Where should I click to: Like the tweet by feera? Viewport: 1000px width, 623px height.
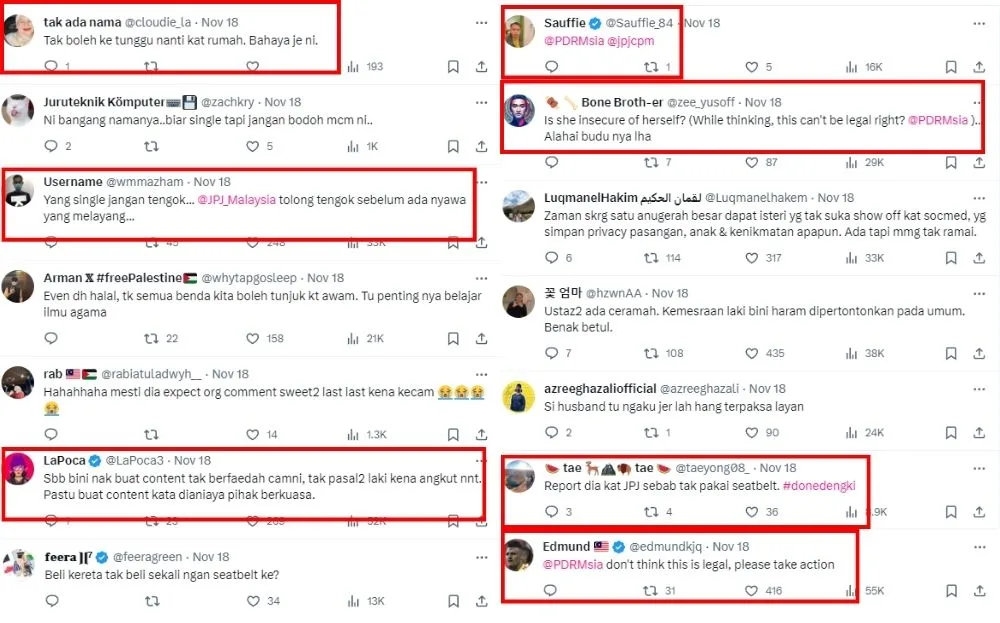click(x=253, y=601)
